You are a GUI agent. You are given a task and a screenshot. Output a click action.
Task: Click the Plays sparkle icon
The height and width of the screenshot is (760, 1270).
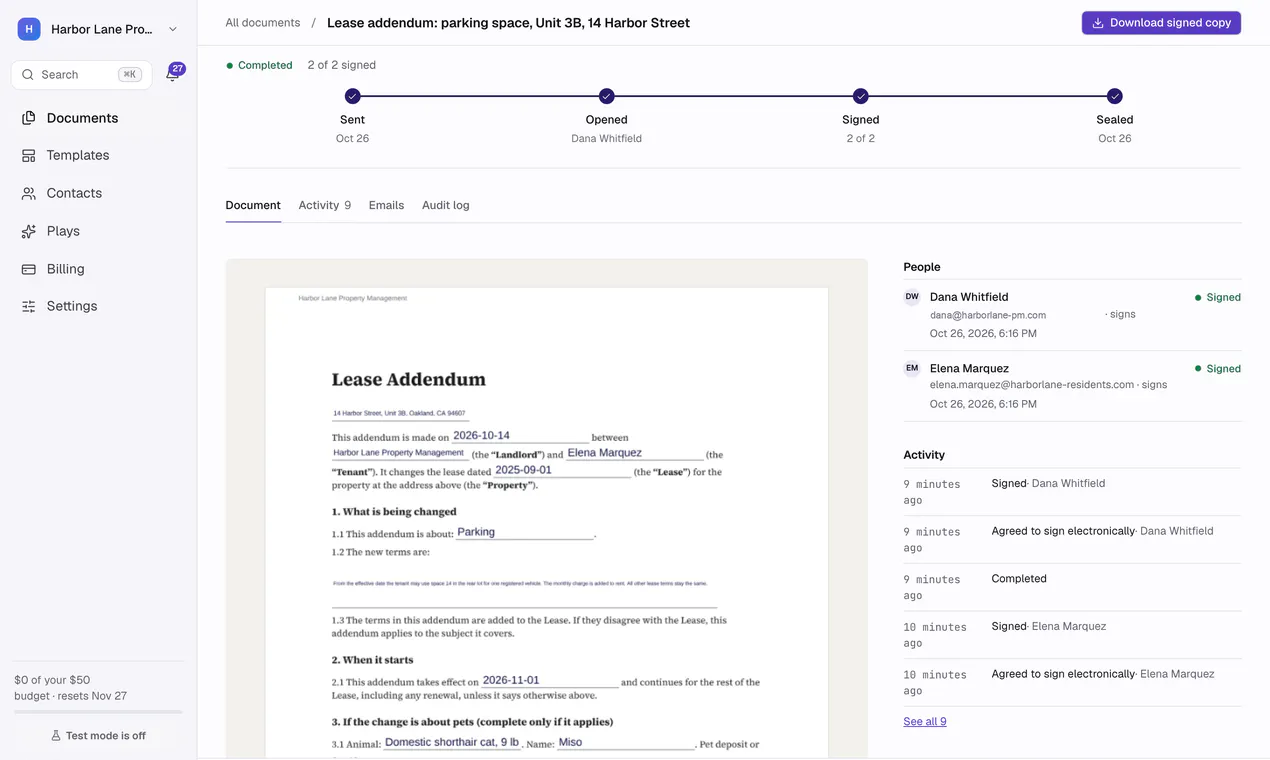click(x=29, y=231)
